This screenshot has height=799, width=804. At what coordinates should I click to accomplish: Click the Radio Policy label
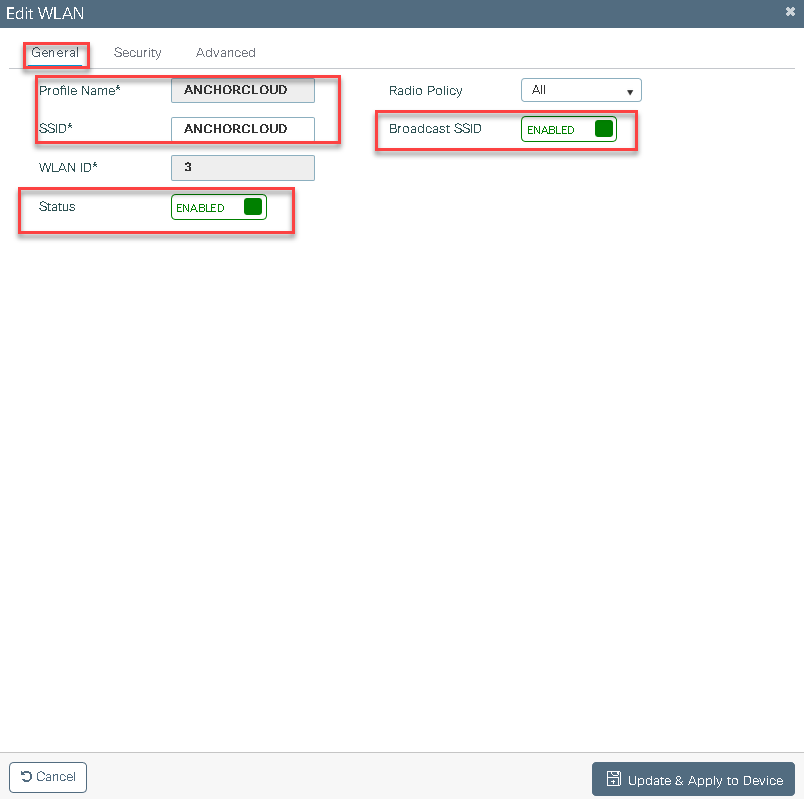[x=426, y=91]
